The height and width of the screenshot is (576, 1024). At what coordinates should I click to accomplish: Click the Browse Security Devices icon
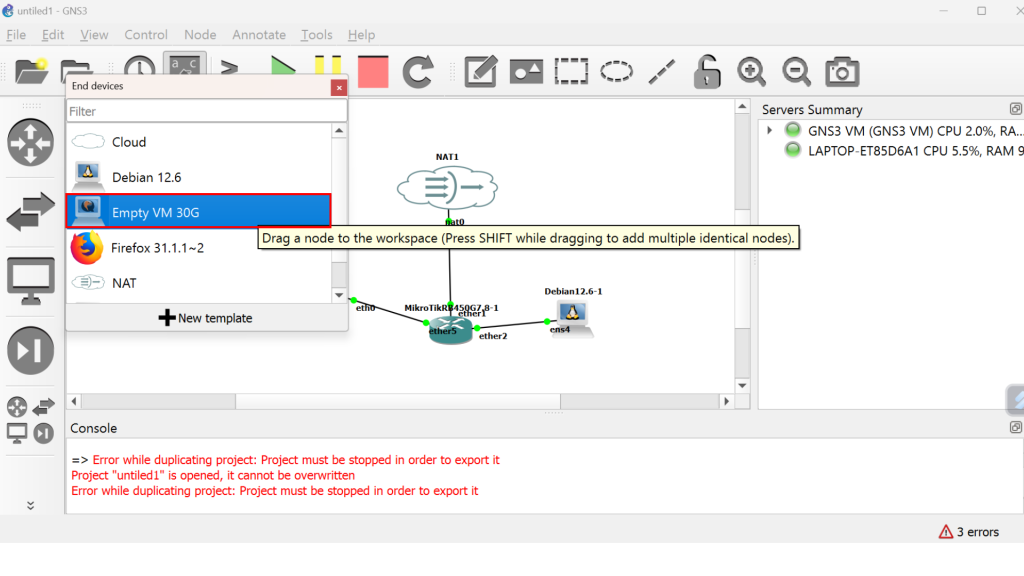click(x=31, y=351)
